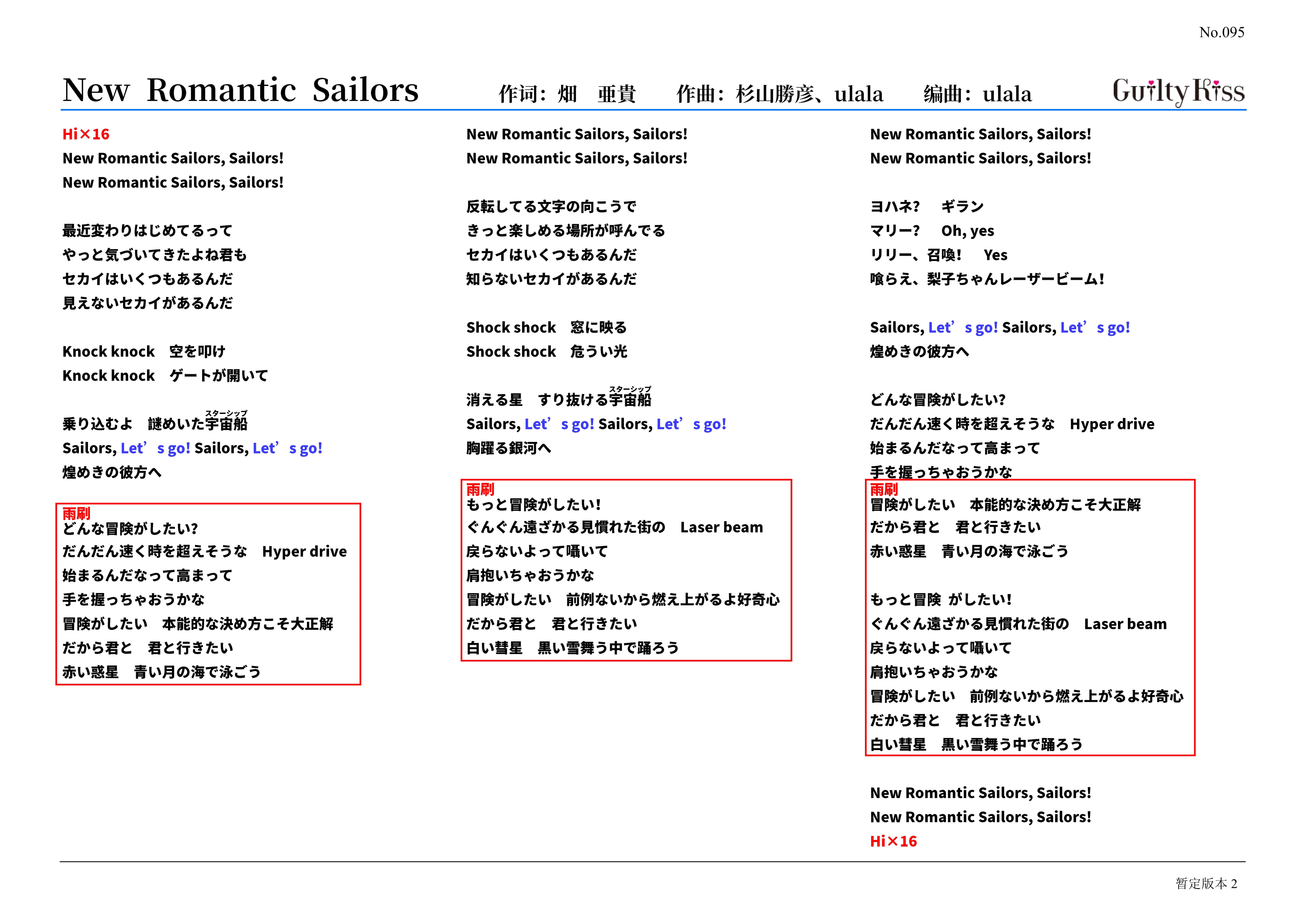Click the New Romantic Sailors song title
Screen dimensions: 1307x924
[x=240, y=90]
